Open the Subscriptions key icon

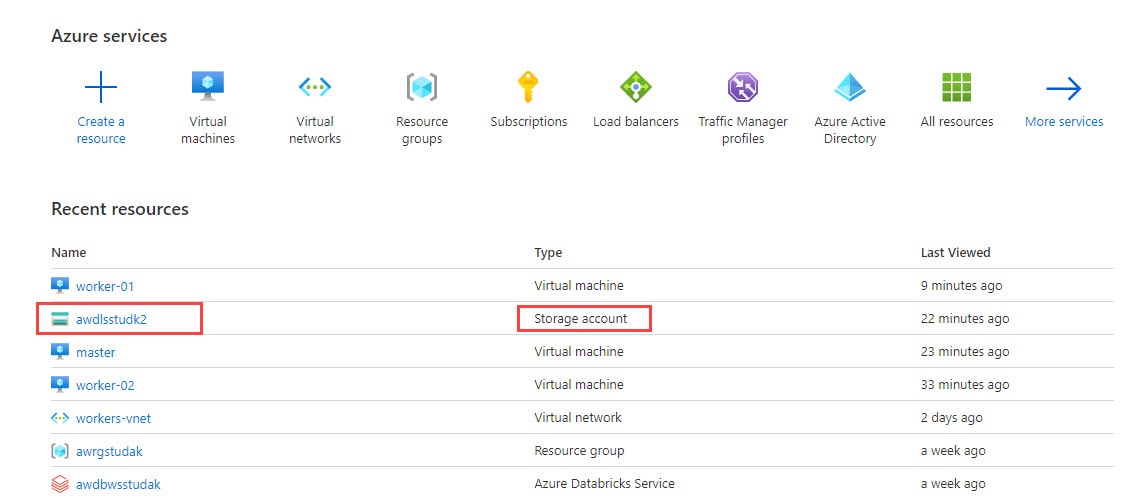528,88
